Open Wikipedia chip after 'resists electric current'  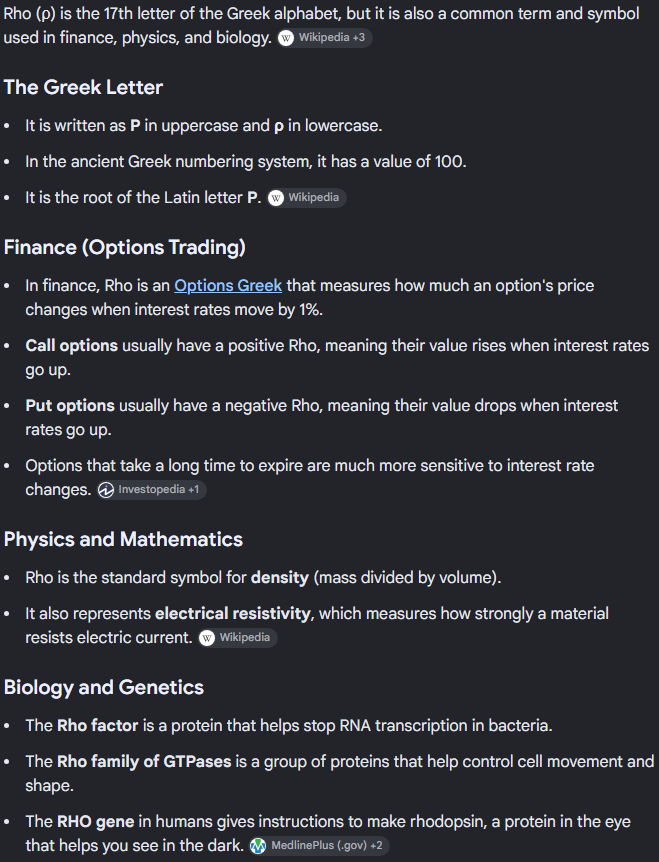[238, 638]
